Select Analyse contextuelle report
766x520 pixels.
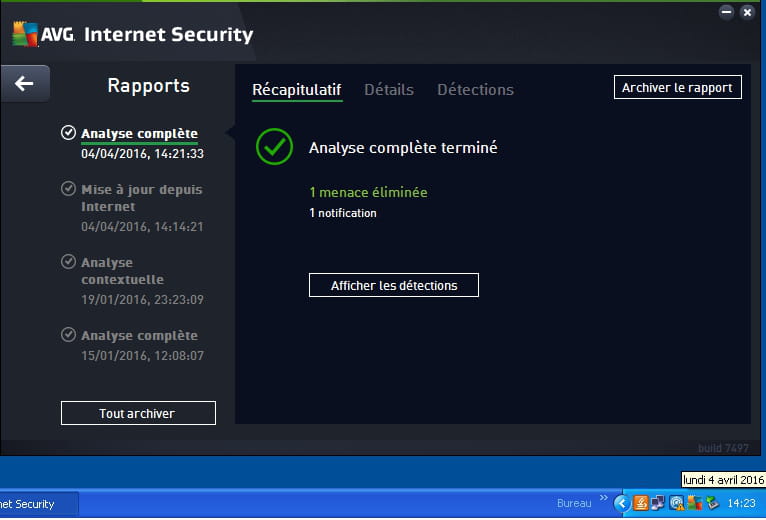pyautogui.click(x=123, y=271)
